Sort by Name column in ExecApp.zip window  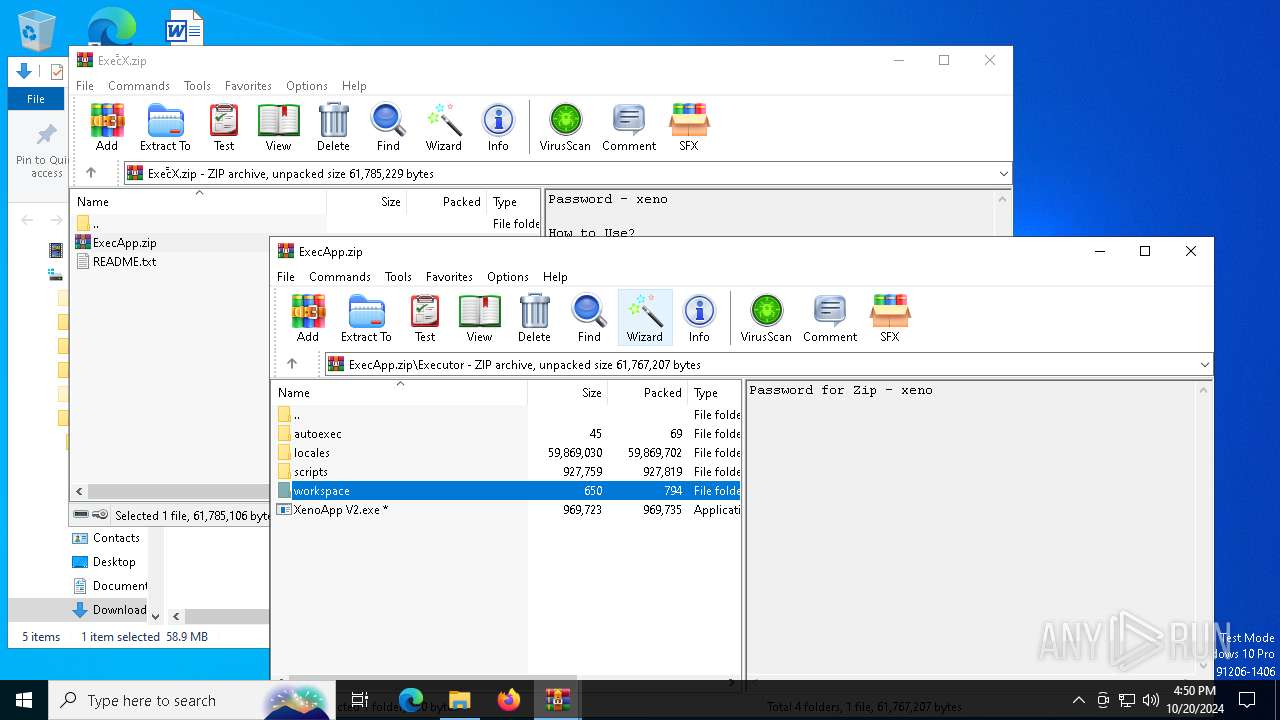point(400,393)
